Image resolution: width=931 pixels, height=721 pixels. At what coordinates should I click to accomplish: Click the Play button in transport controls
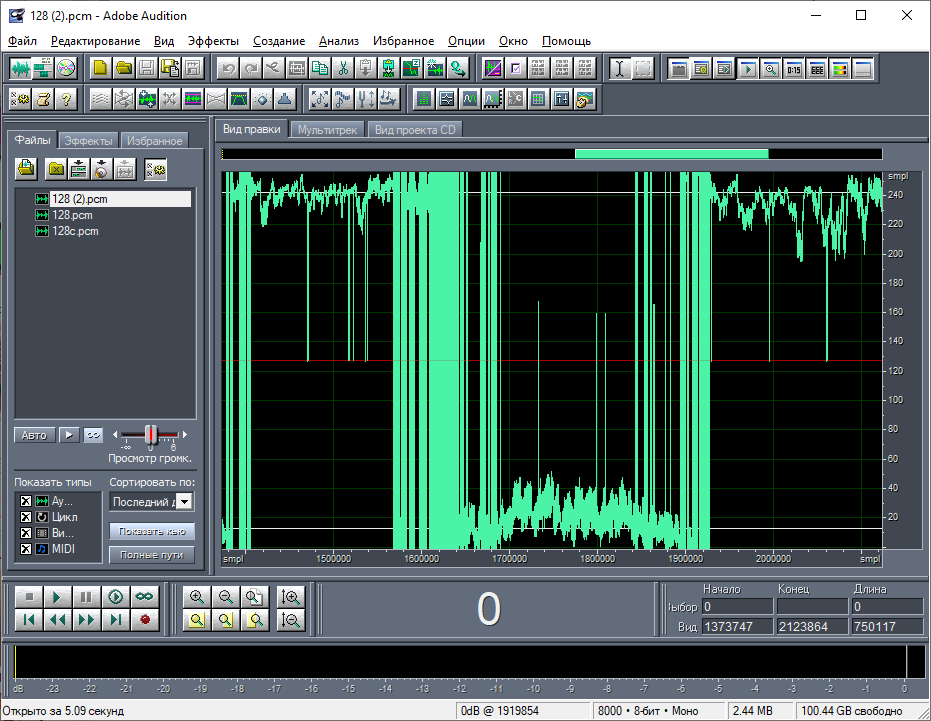pos(57,596)
